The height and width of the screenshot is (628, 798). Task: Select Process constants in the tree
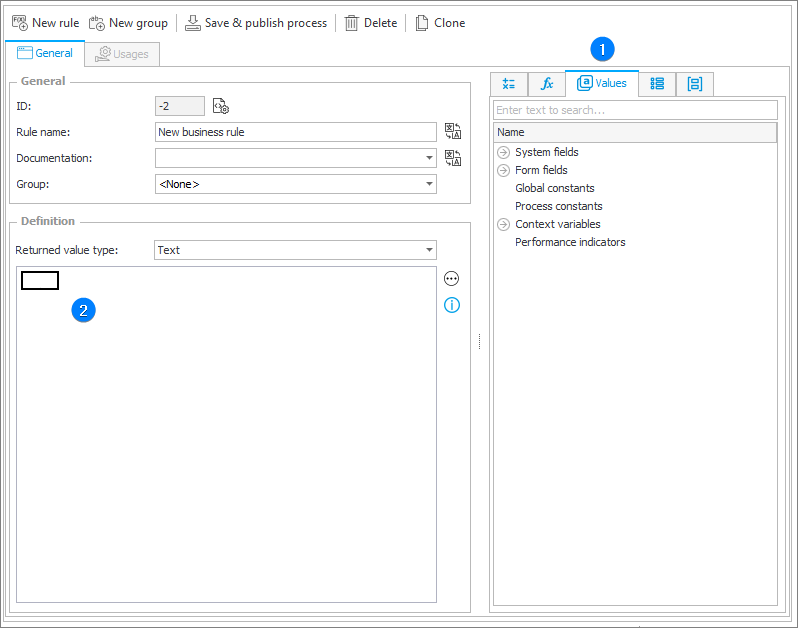559,206
